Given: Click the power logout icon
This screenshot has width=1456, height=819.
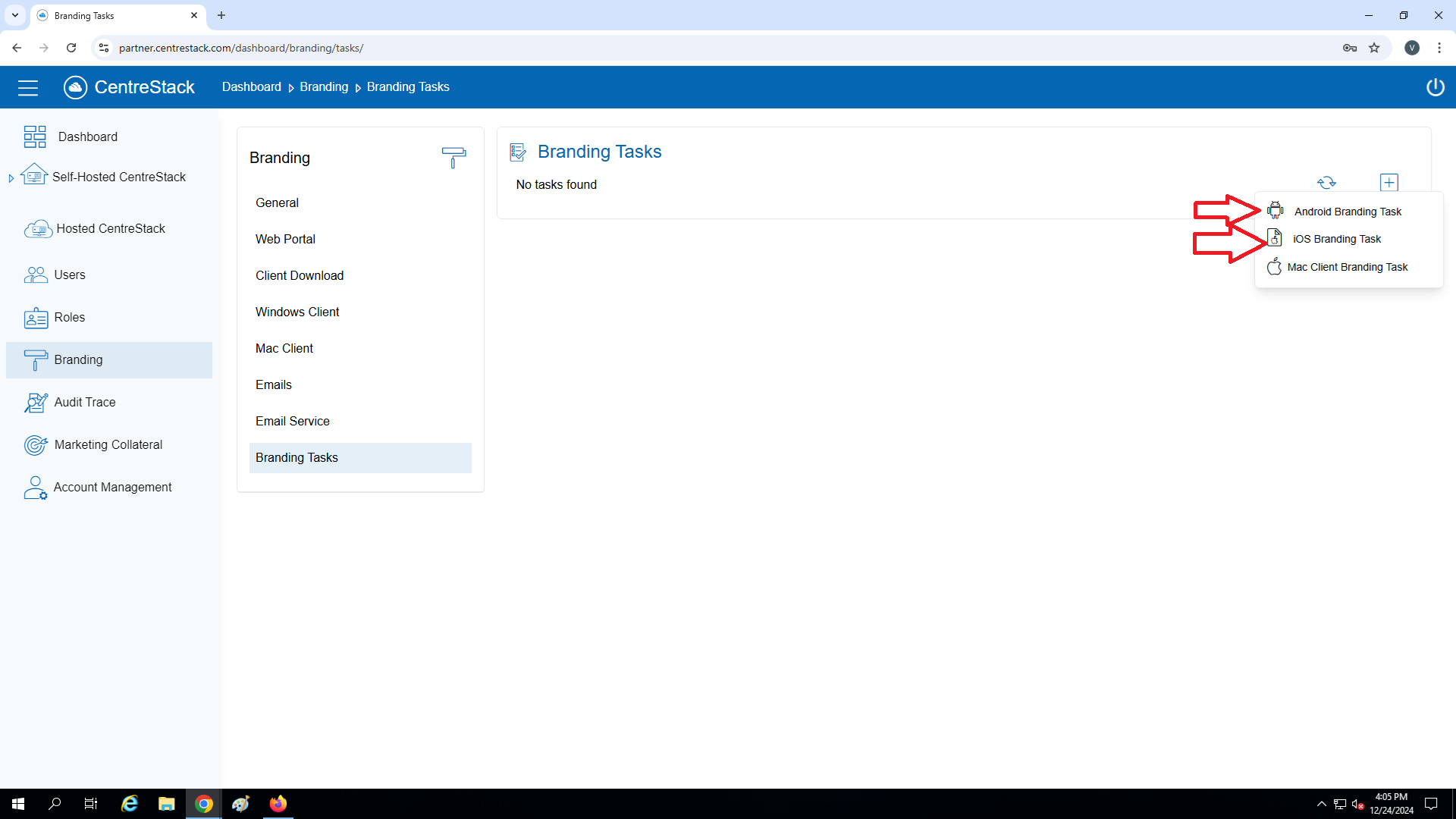Looking at the screenshot, I should tap(1435, 87).
